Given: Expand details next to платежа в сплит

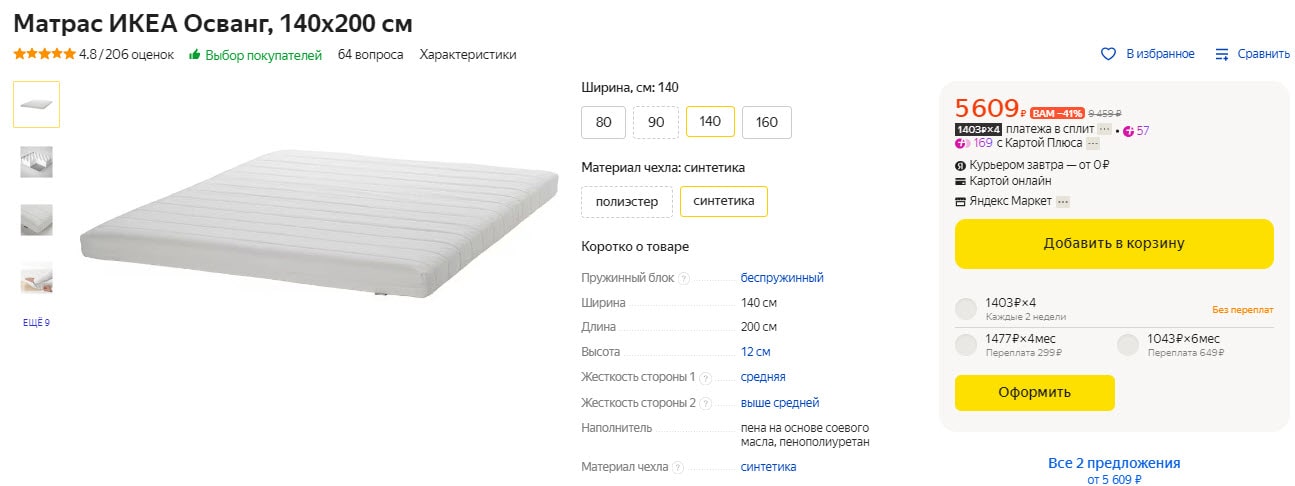Looking at the screenshot, I should tap(1104, 130).
